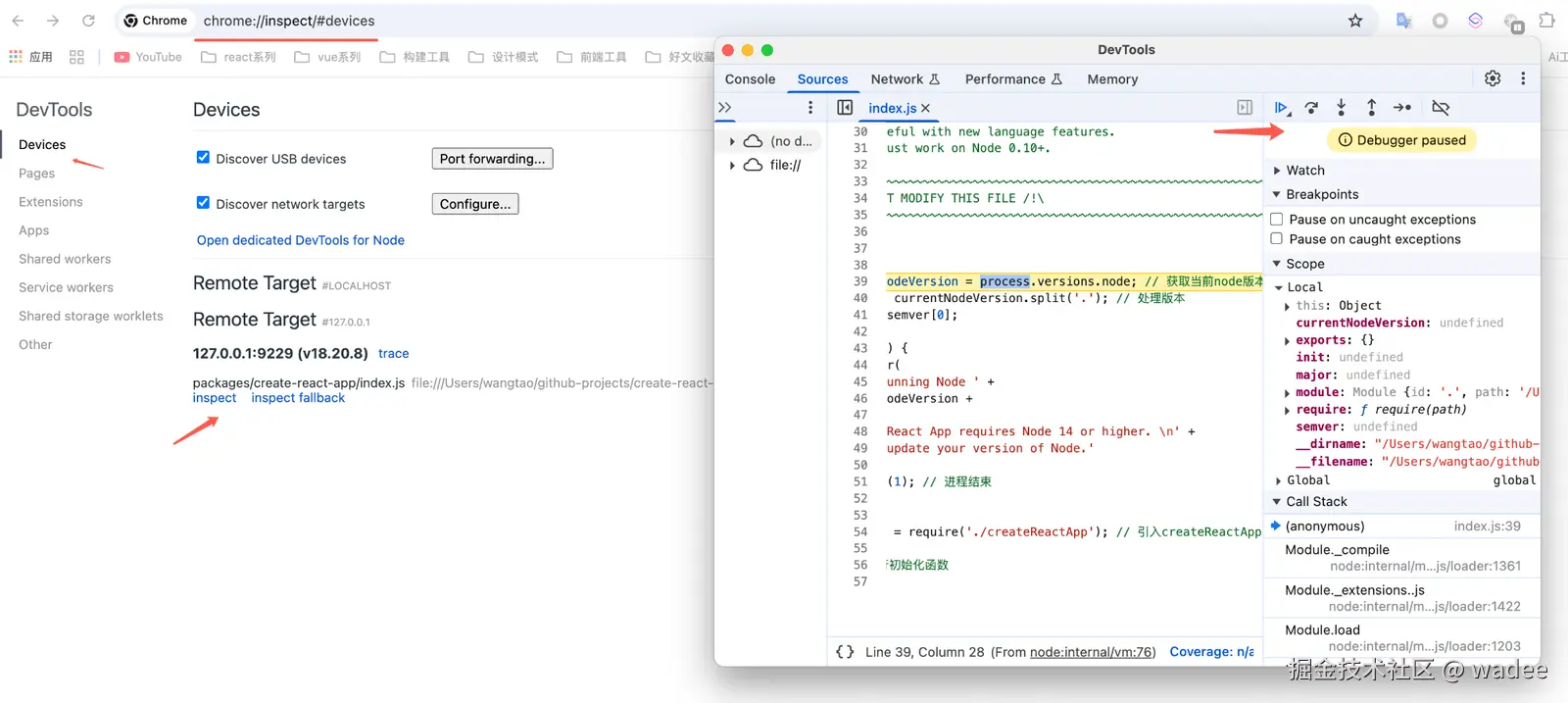Step over the next function call
This screenshot has height=703, width=1568.
pyautogui.click(x=1311, y=108)
